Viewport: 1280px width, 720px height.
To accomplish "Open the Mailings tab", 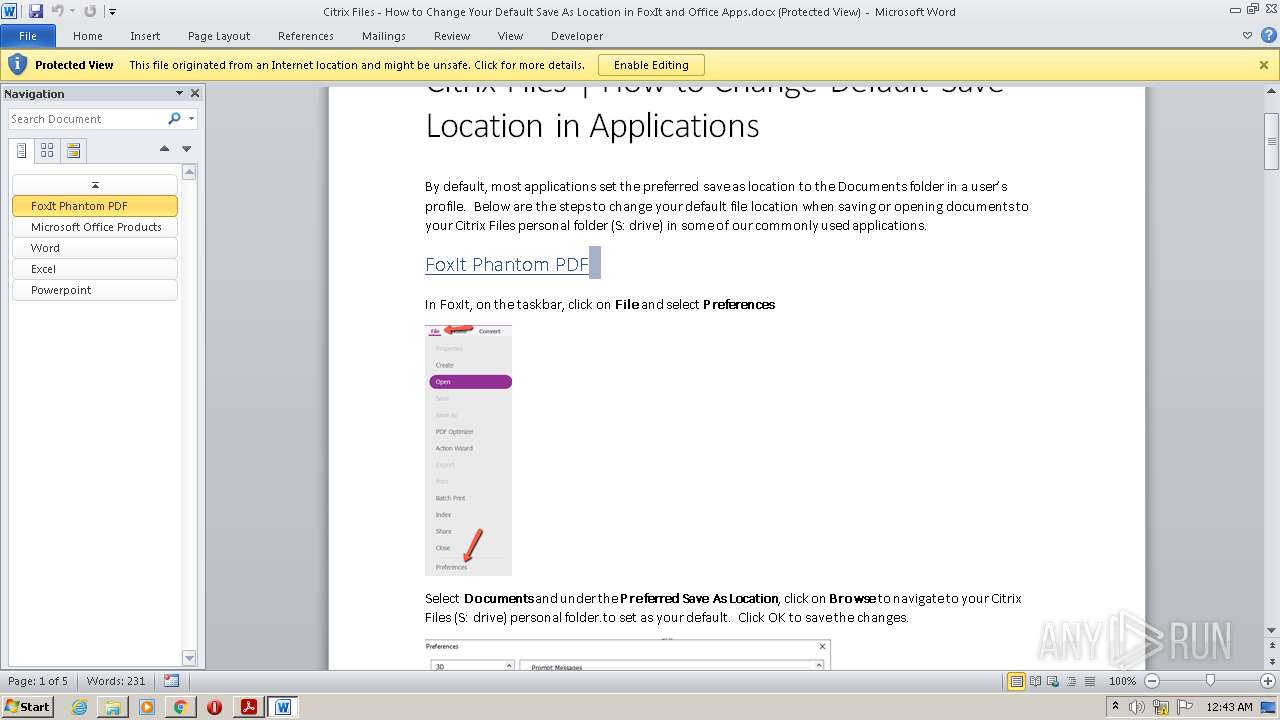I will (x=384, y=36).
